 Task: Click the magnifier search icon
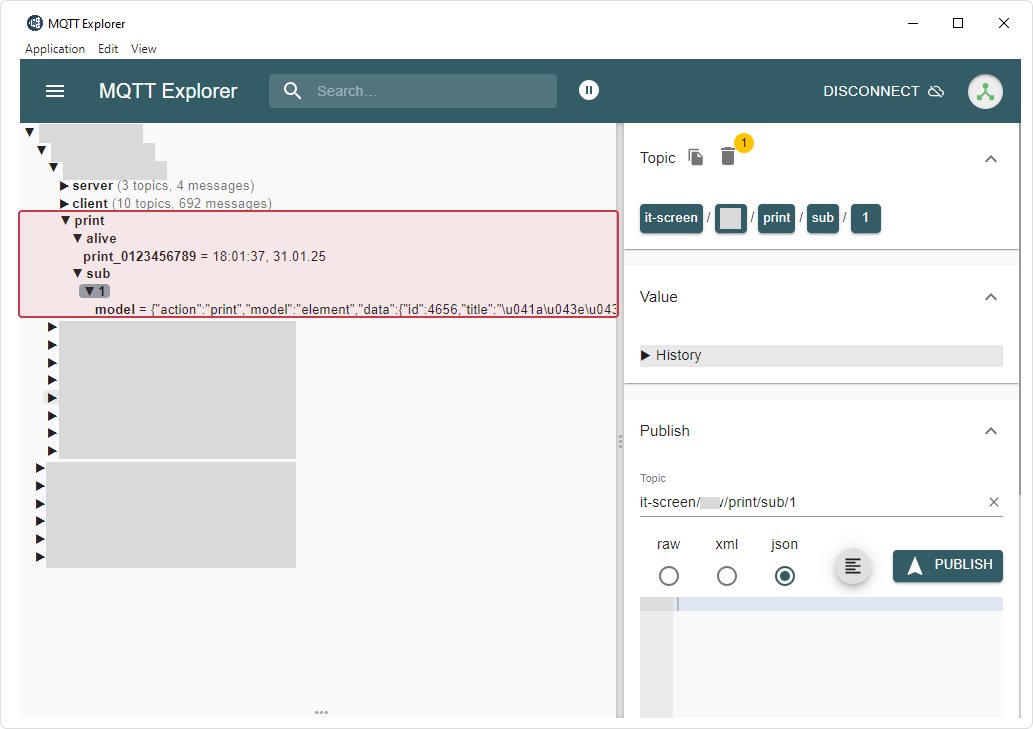coord(292,91)
